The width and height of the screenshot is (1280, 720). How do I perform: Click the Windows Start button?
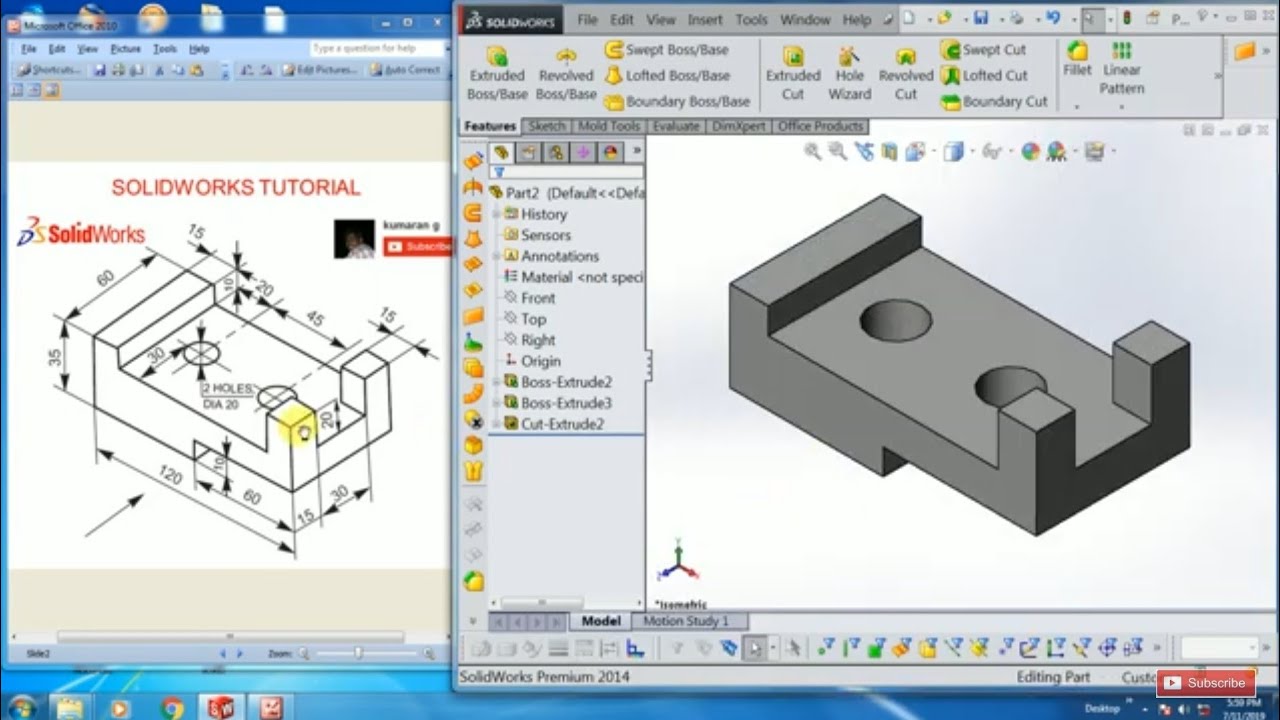[x=21, y=708]
